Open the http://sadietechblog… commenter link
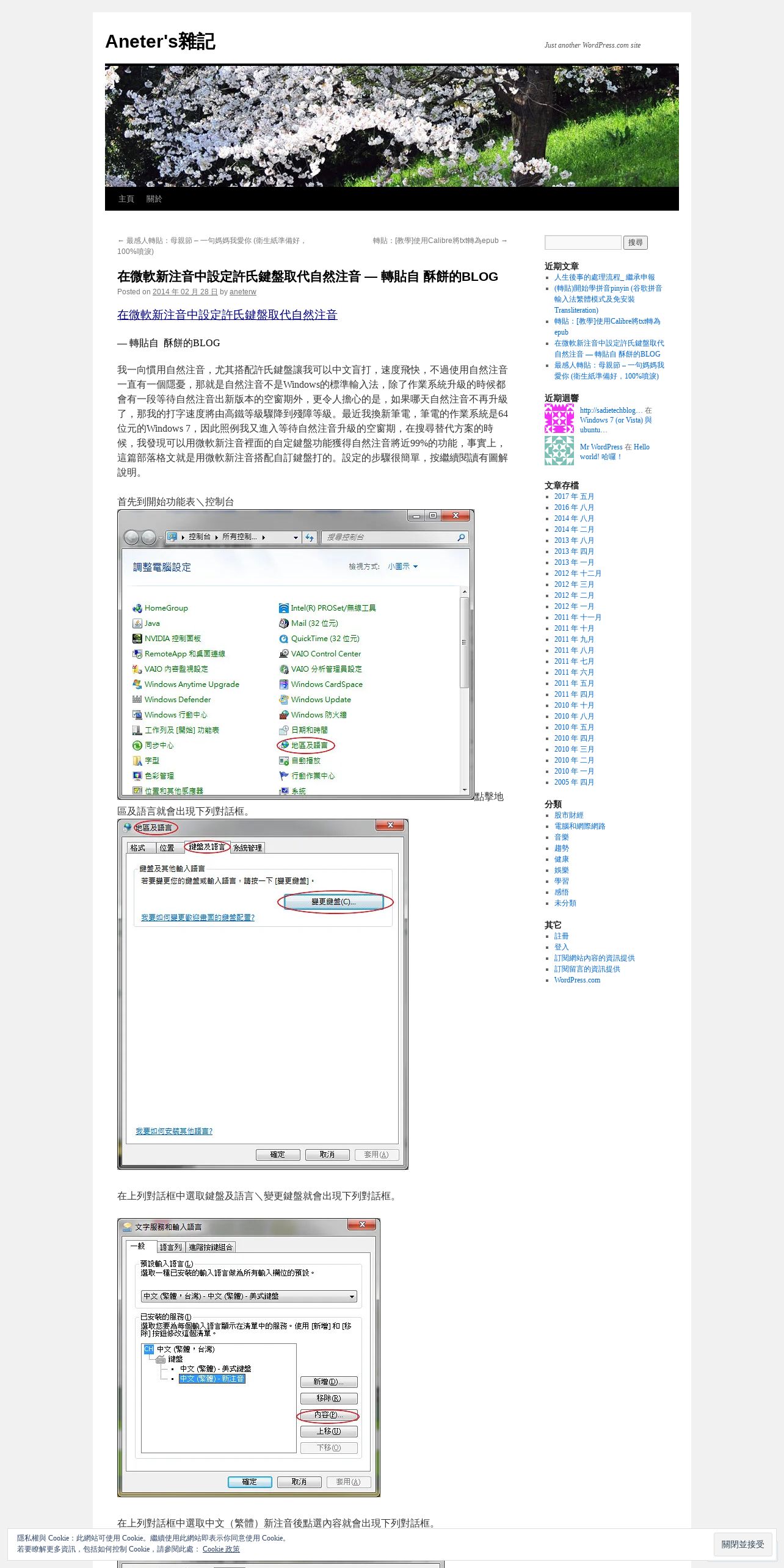The width and height of the screenshot is (784, 1568). point(611,410)
